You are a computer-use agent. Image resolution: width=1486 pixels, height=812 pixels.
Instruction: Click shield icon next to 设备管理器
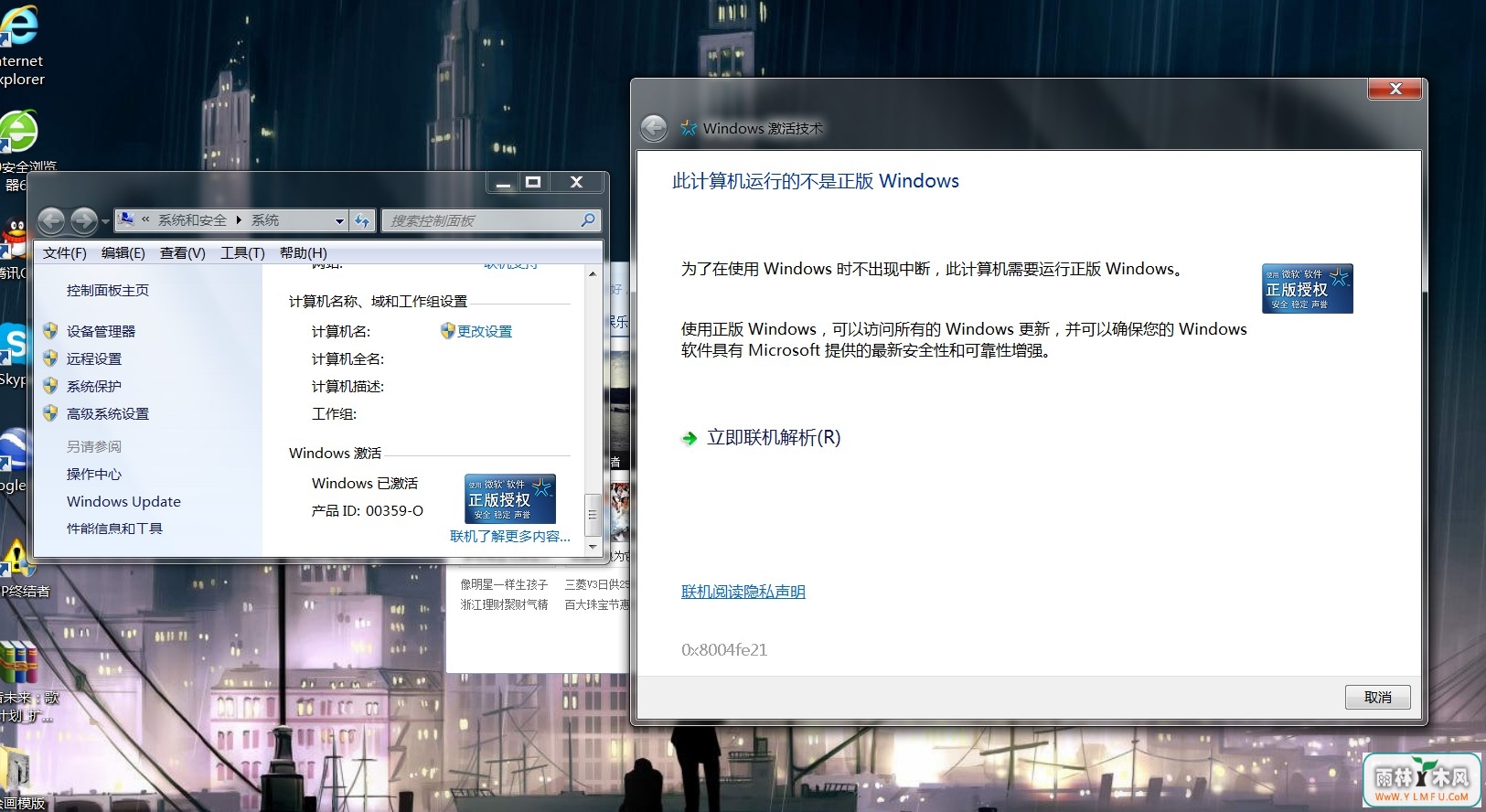pyautogui.click(x=50, y=331)
